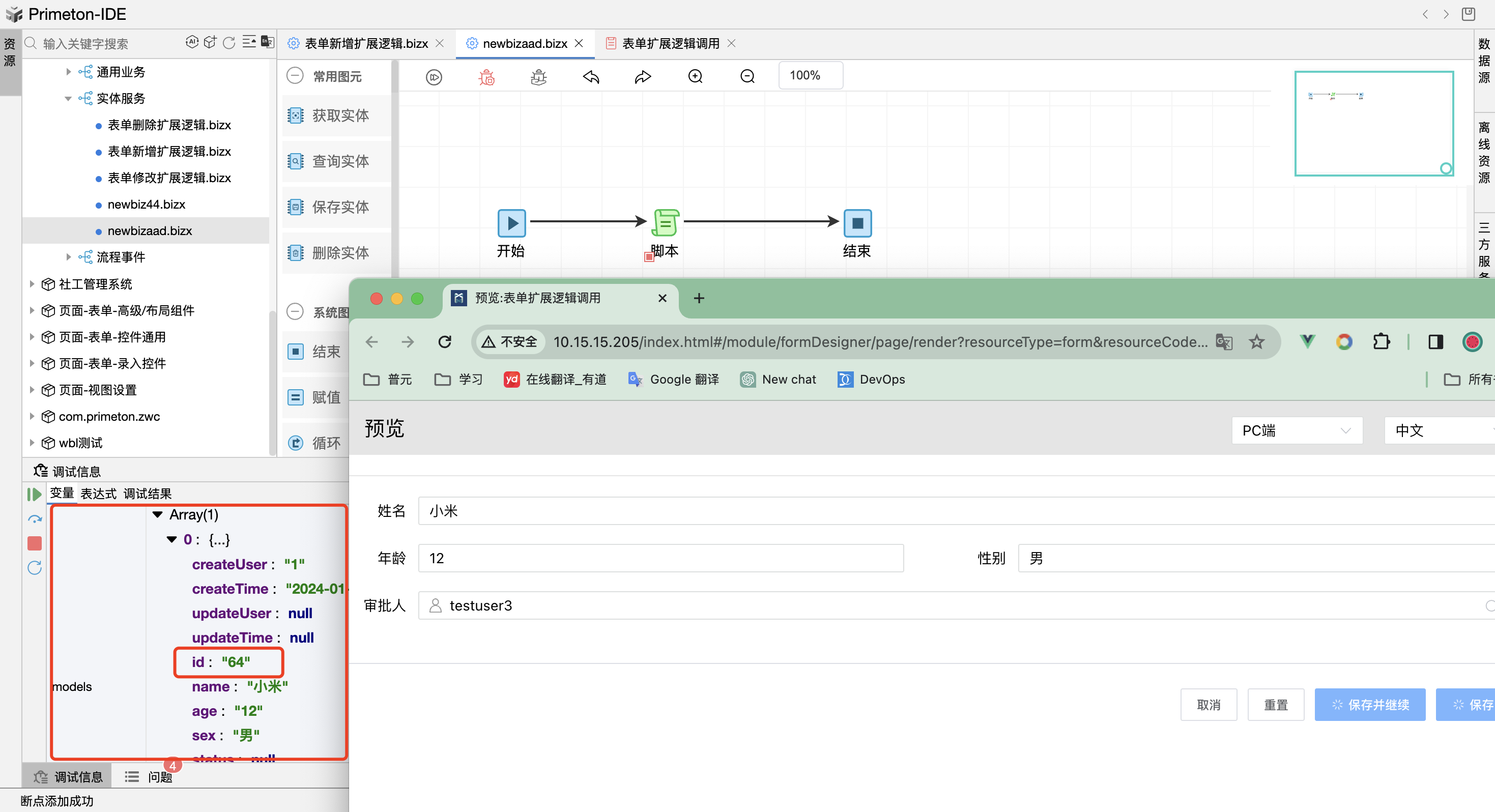
Task: Click the 取消 cancel button
Action: click(x=1209, y=705)
